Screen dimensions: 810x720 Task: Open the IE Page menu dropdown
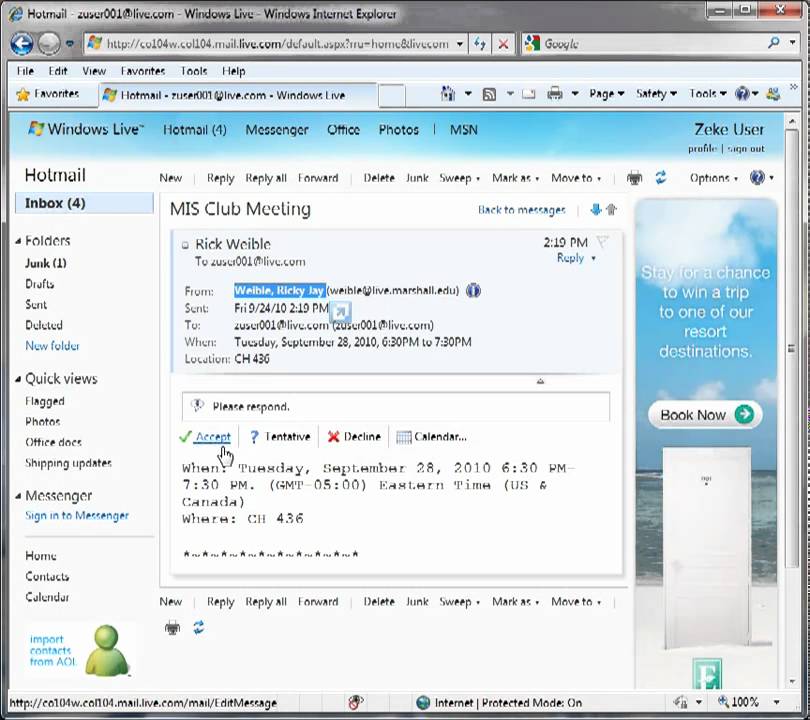[x=606, y=94]
